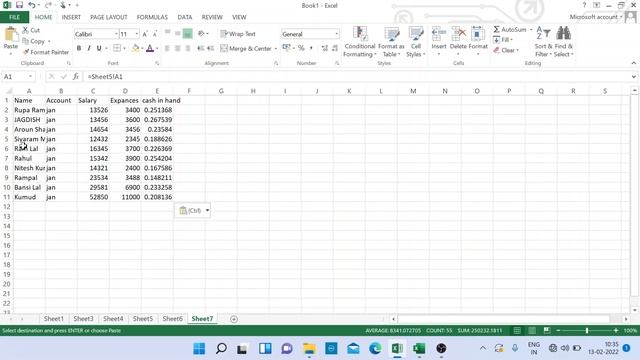Open the Sheet5 worksheet tab
Image resolution: width=640 pixels, height=360 pixels.
(x=142, y=318)
